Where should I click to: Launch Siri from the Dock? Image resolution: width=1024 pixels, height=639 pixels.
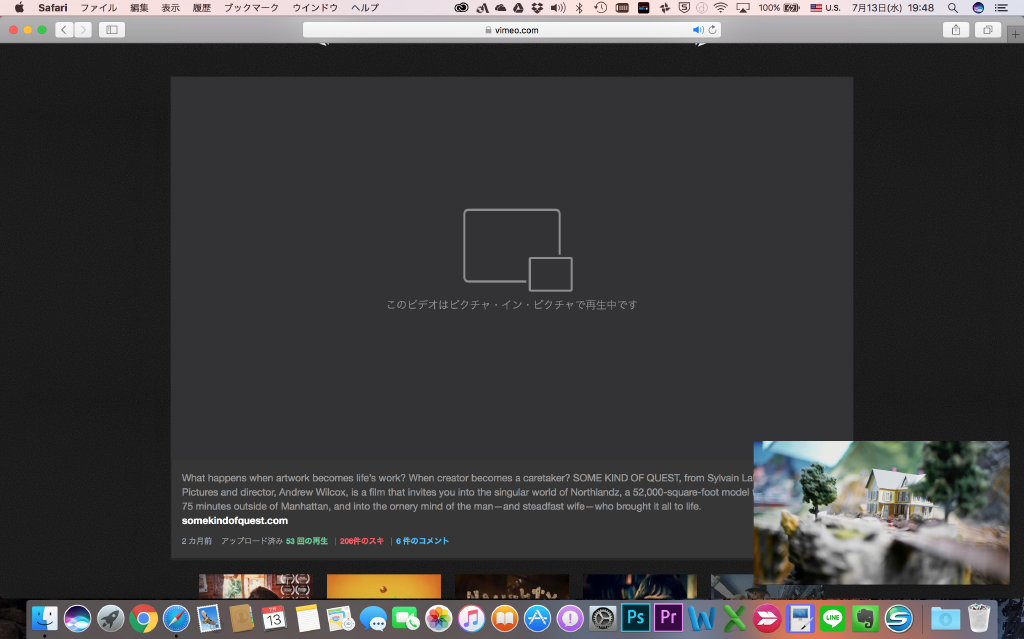coord(78,618)
